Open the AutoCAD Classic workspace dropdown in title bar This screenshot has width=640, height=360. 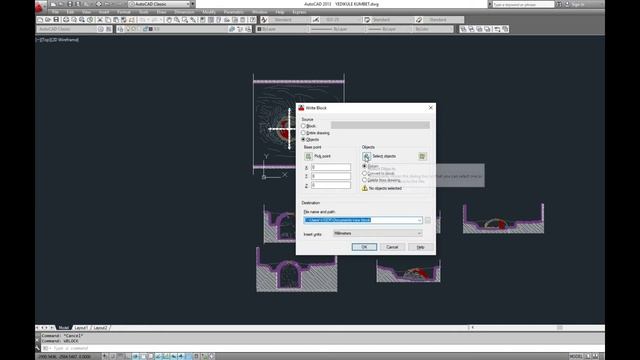[x=159, y=4]
